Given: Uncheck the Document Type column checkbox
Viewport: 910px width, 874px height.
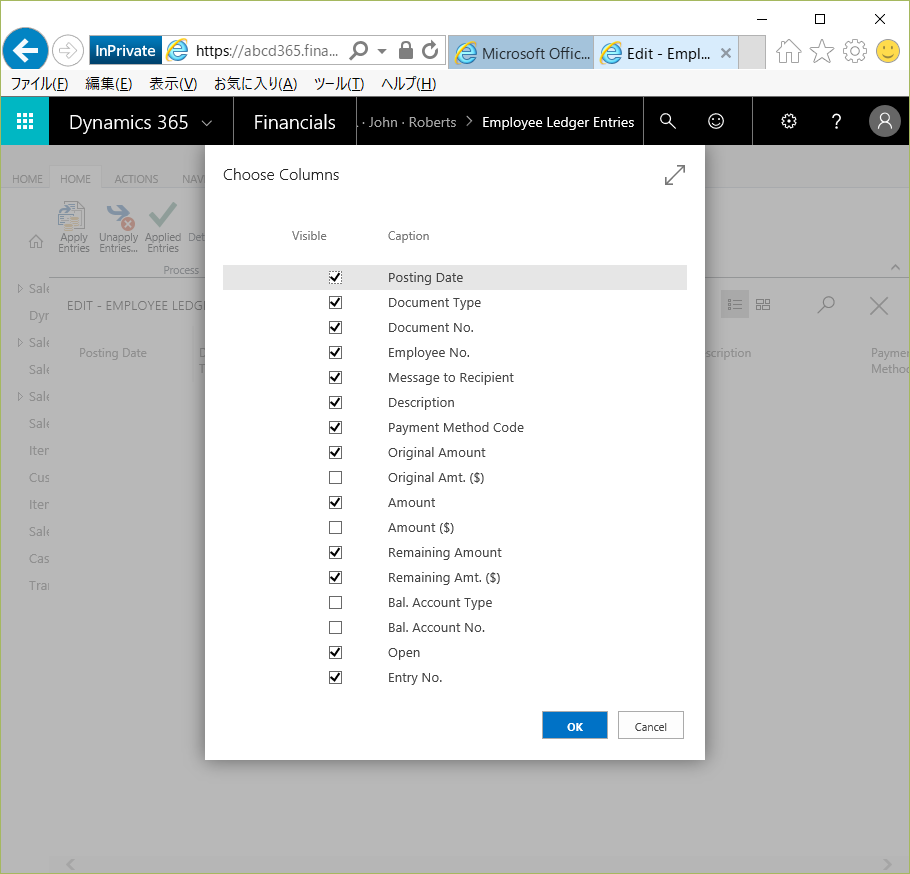Looking at the screenshot, I should (x=335, y=302).
